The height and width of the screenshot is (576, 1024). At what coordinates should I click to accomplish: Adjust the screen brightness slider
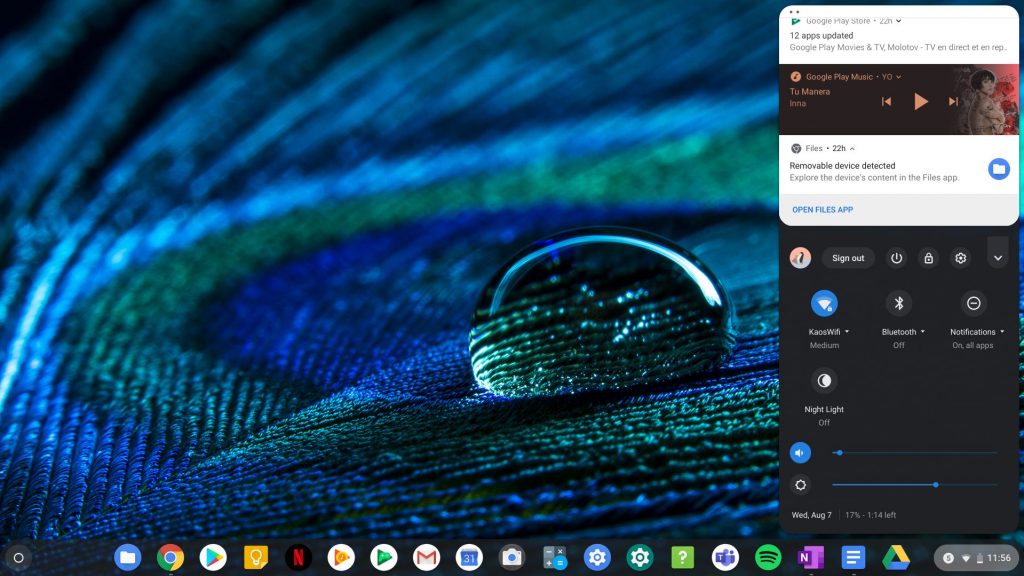coord(914,485)
